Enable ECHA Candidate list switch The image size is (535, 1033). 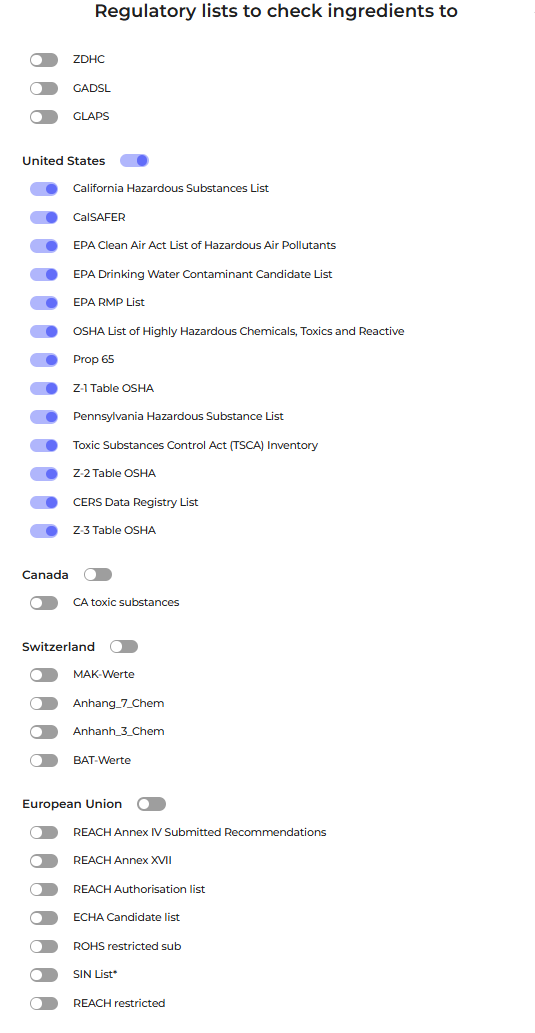pyautogui.click(x=43, y=918)
